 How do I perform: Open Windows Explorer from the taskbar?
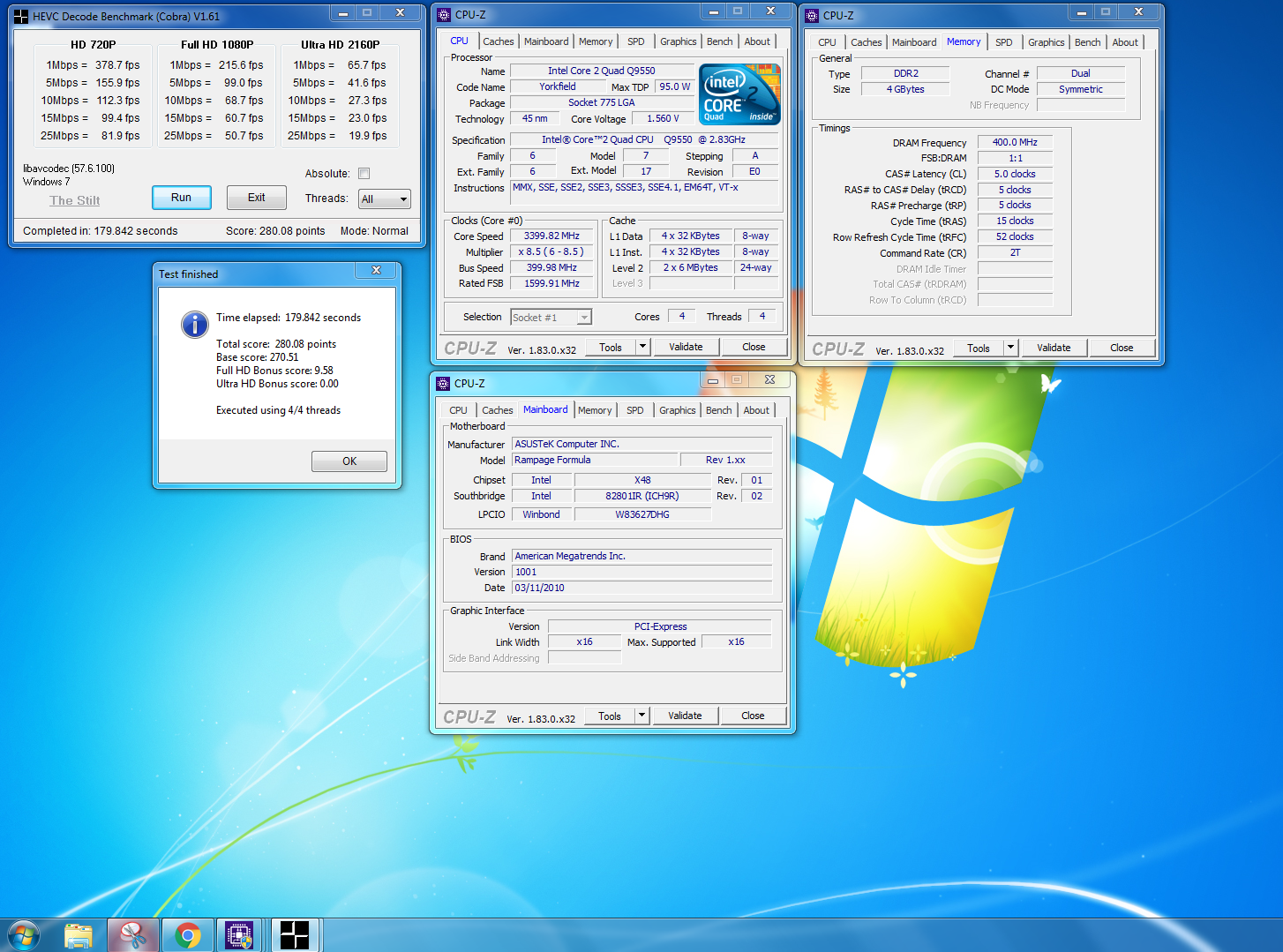click(x=79, y=935)
